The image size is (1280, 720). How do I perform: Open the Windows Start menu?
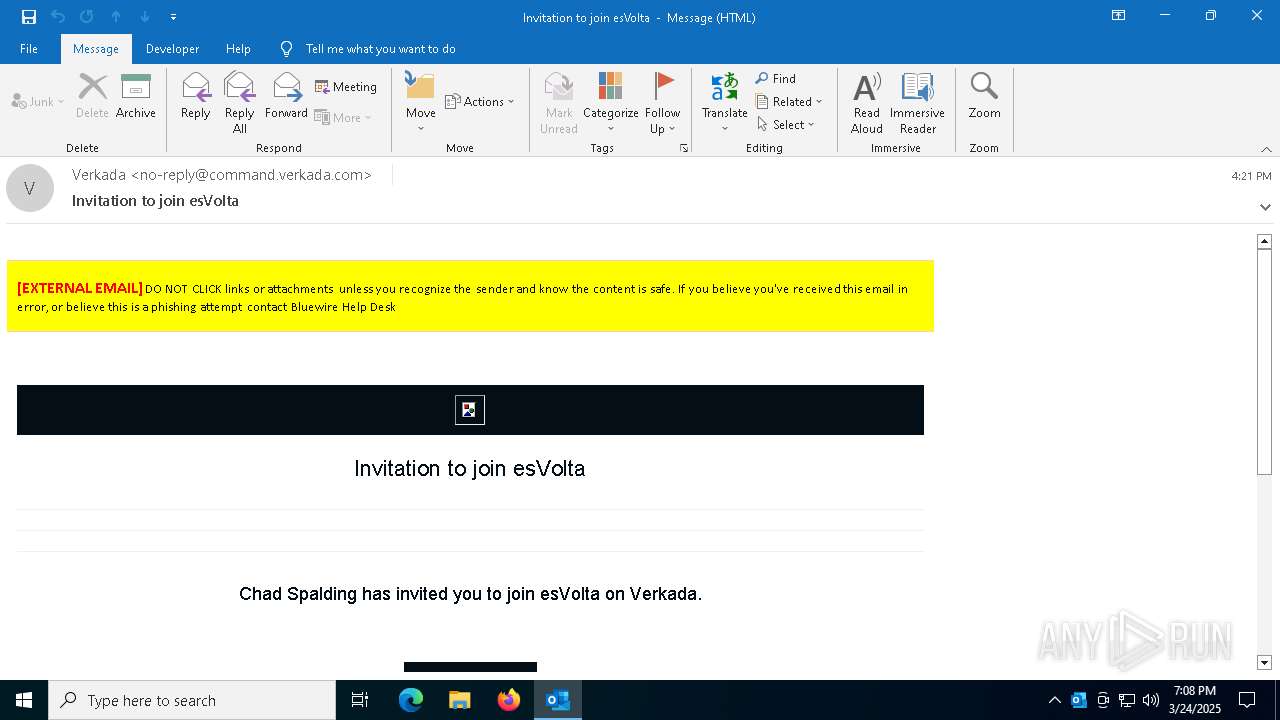(x=24, y=700)
